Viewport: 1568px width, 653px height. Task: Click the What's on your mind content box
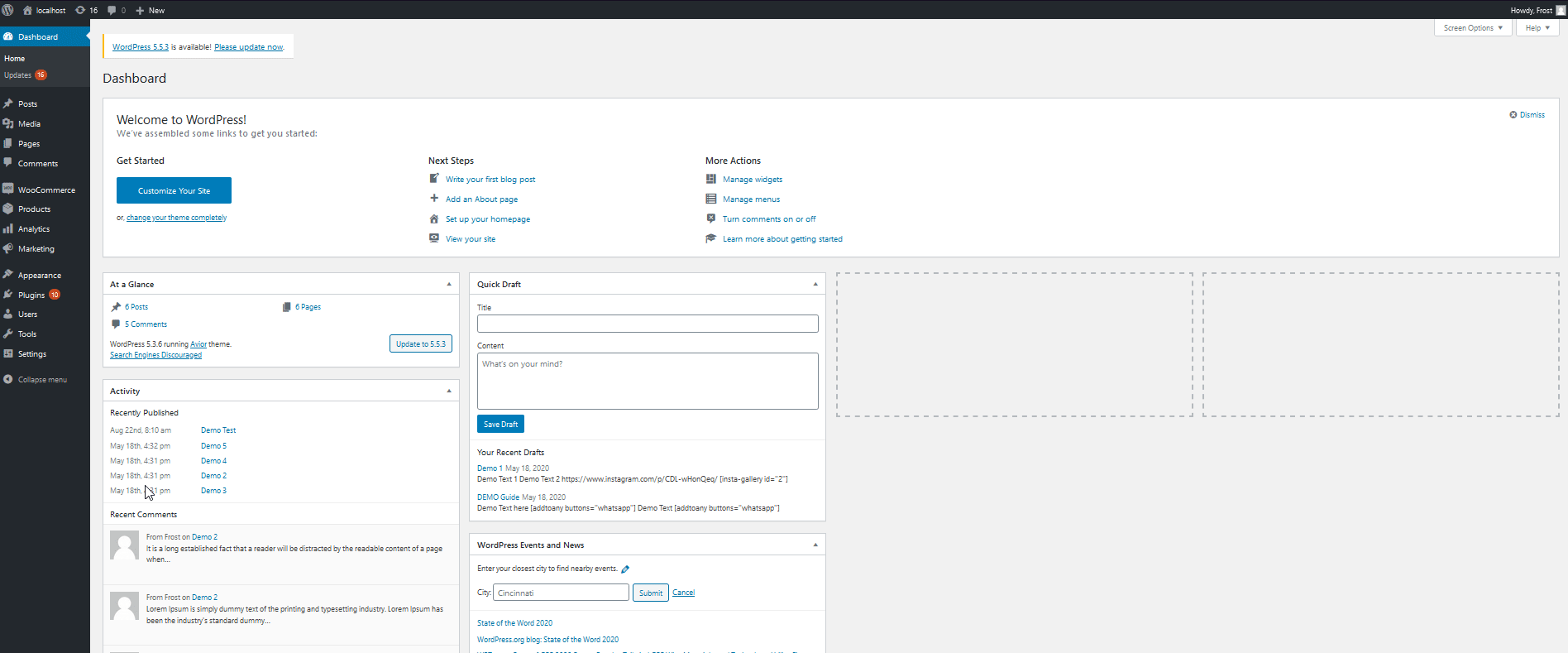point(648,382)
